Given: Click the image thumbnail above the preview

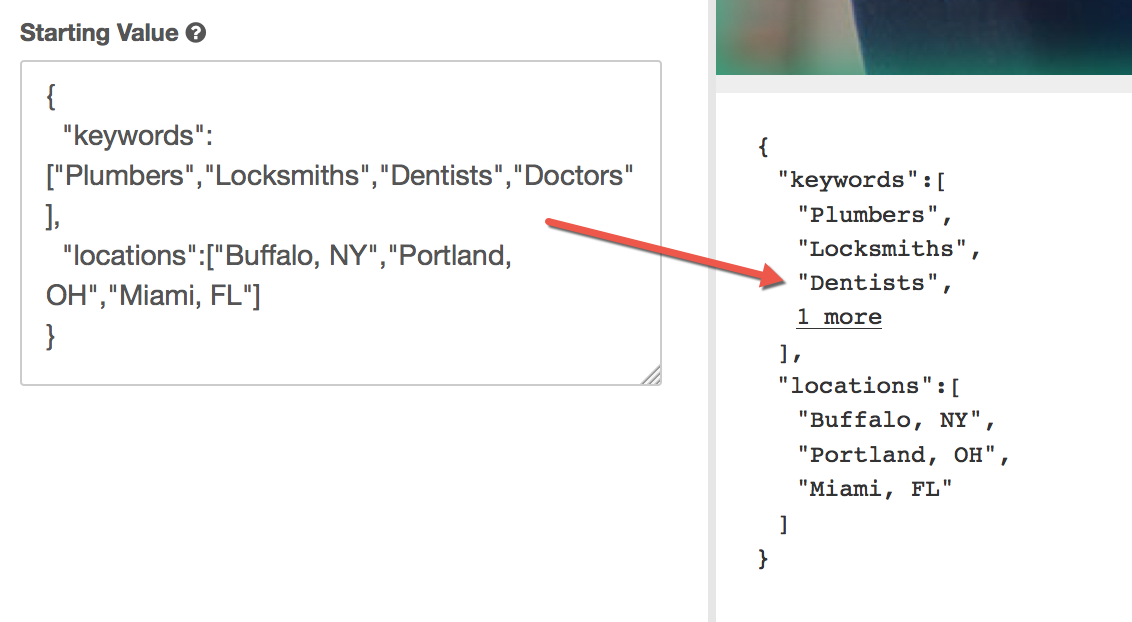Looking at the screenshot, I should [924, 37].
